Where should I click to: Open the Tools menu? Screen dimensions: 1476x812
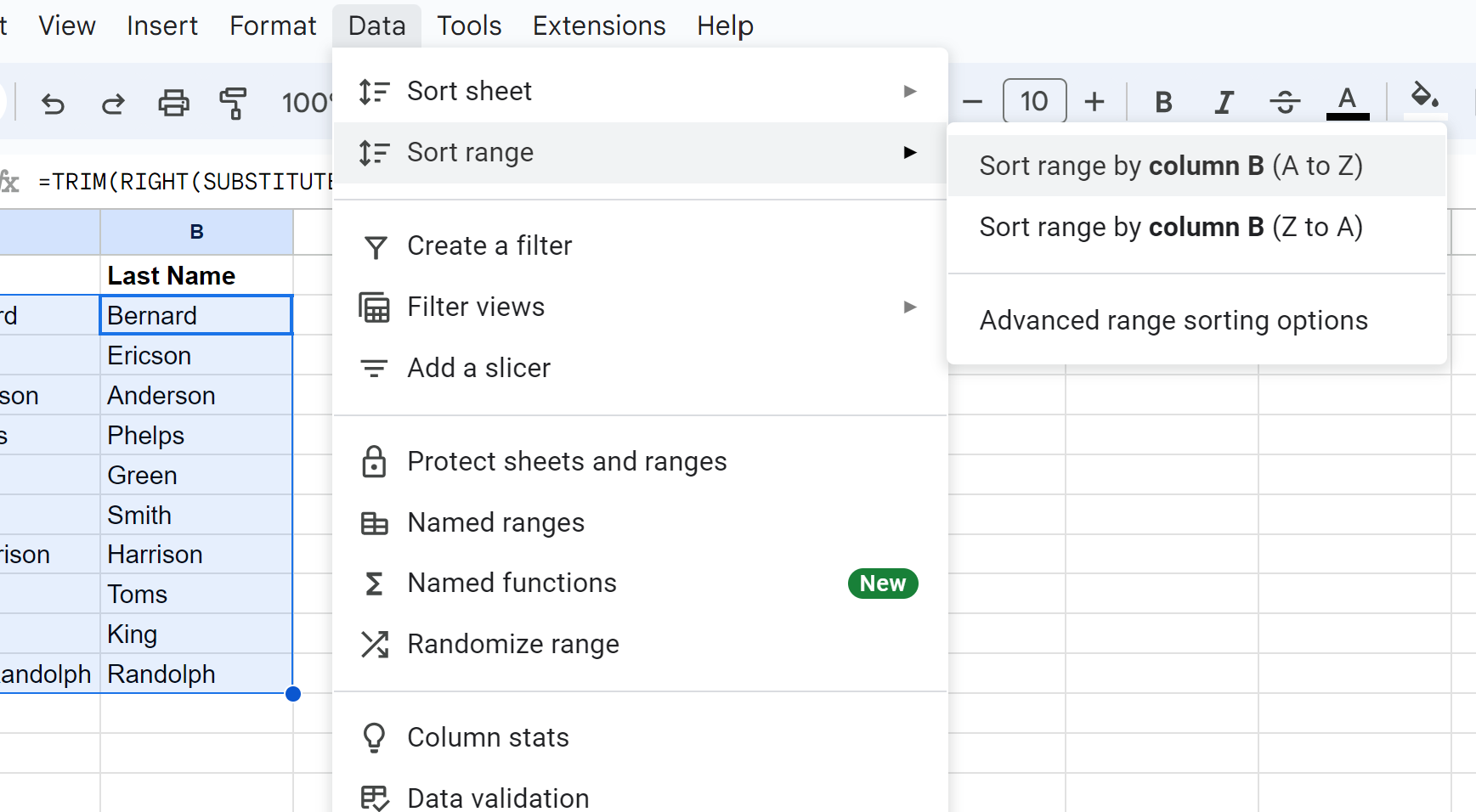coord(469,25)
